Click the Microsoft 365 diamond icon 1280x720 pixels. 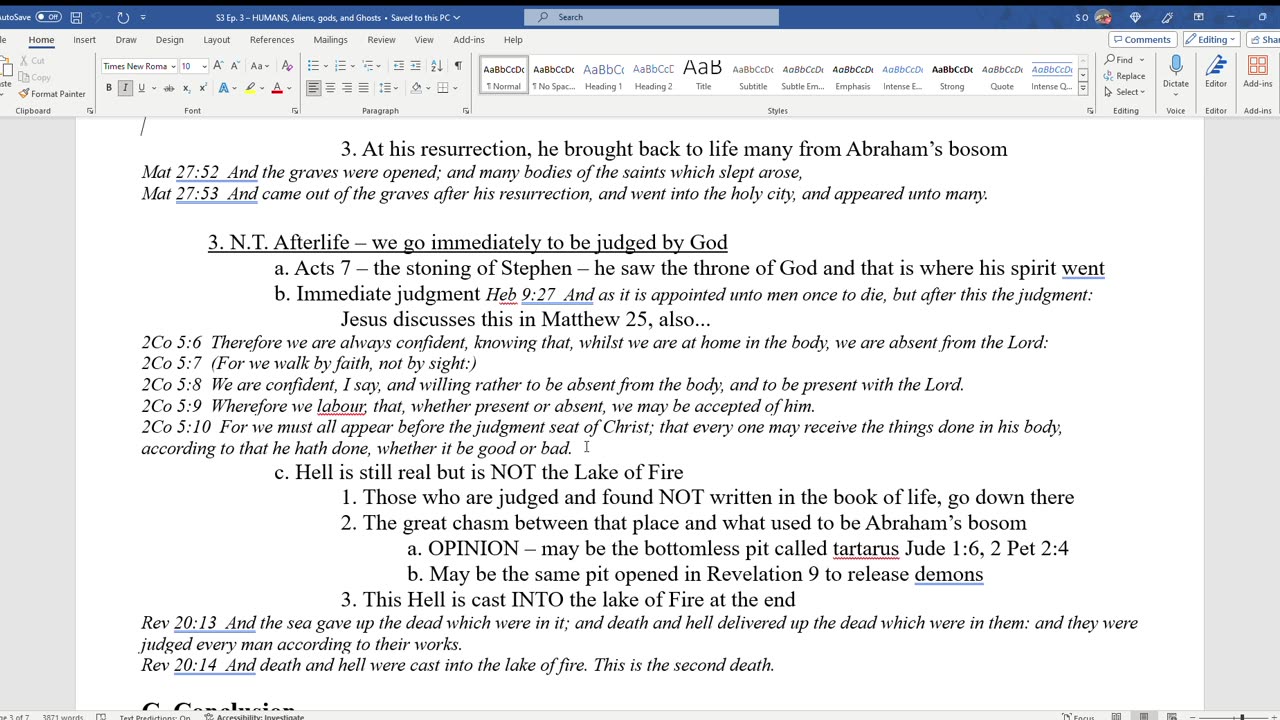tap(1135, 17)
